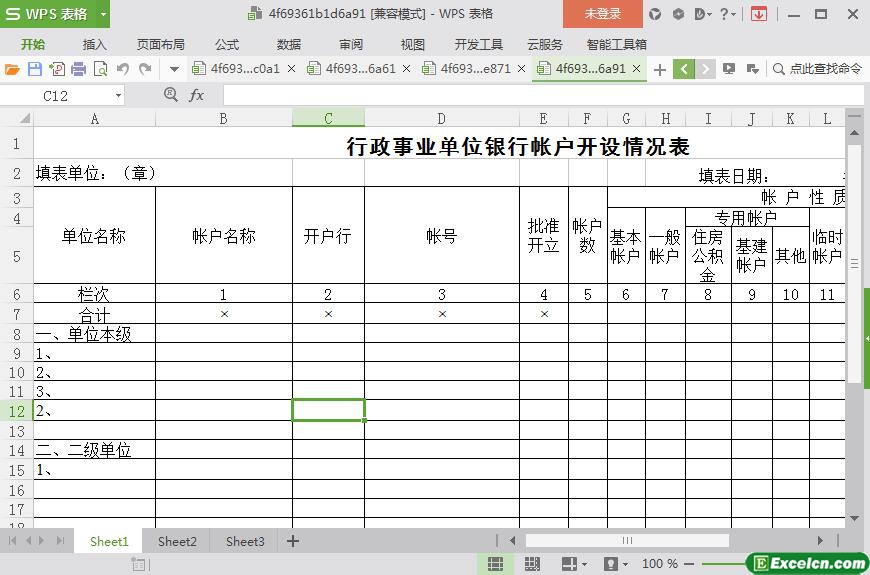This screenshot has height=575, width=870.
Task: Open the 公式 ribbon tab
Action: click(x=227, y=44)
